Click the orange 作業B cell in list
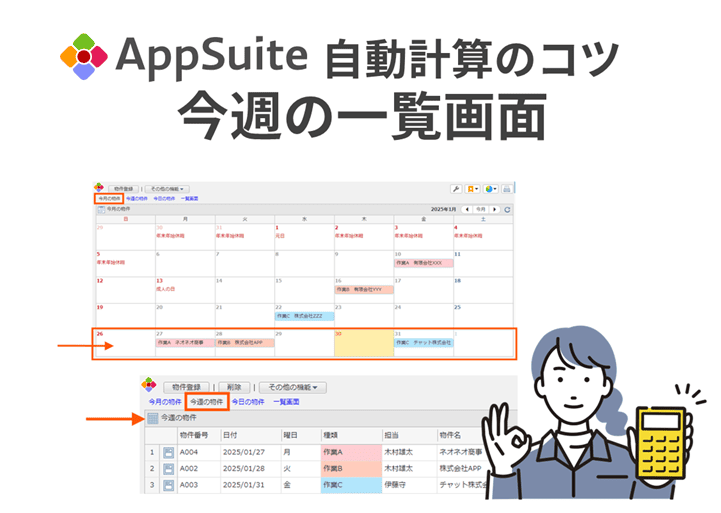721x513 pixels. click(x=351, y=469)
